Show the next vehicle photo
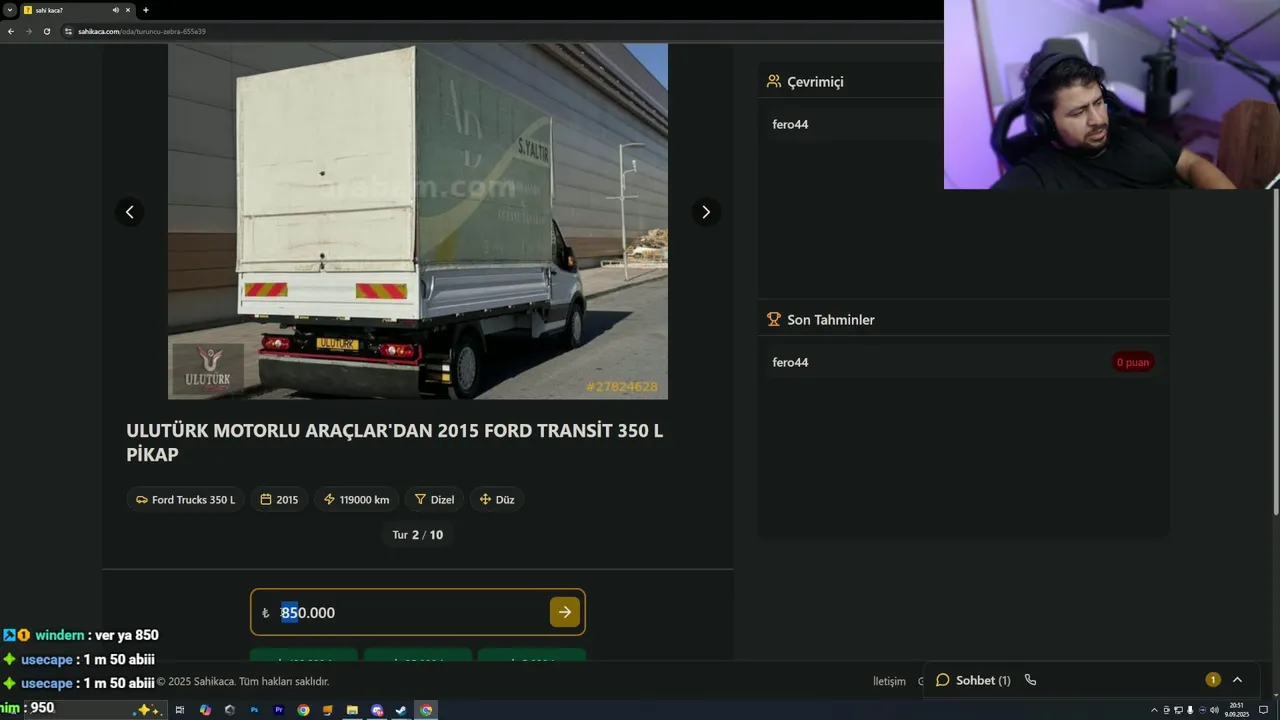The image size is (1280, 720). pyautogui.click(x=706, y=212)
